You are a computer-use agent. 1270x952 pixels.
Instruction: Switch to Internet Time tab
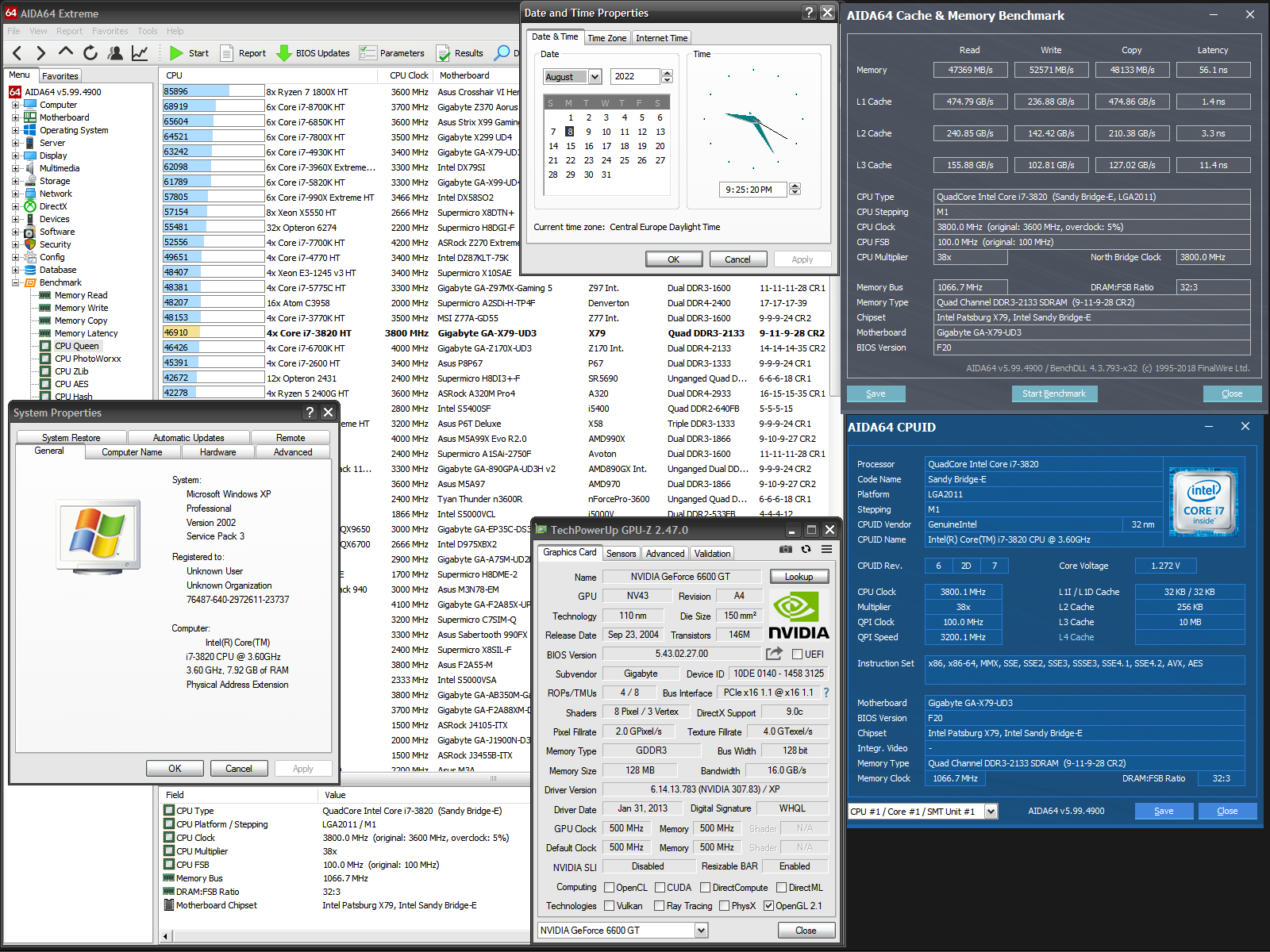tap(661, 38)
